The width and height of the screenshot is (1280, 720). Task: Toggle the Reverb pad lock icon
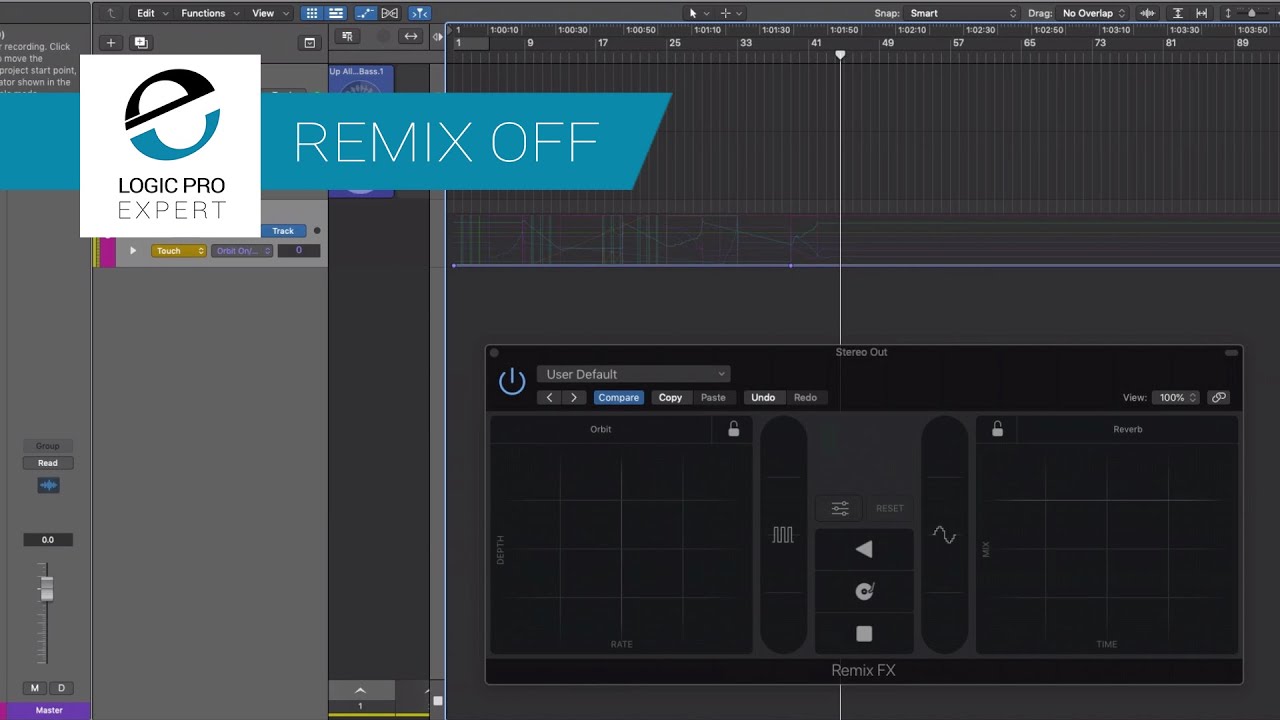[997, 429]
